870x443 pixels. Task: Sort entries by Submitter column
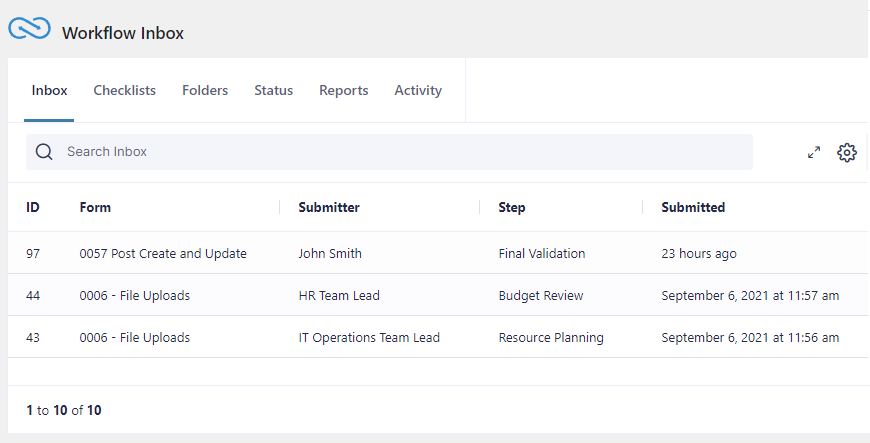tap(329, 207)
